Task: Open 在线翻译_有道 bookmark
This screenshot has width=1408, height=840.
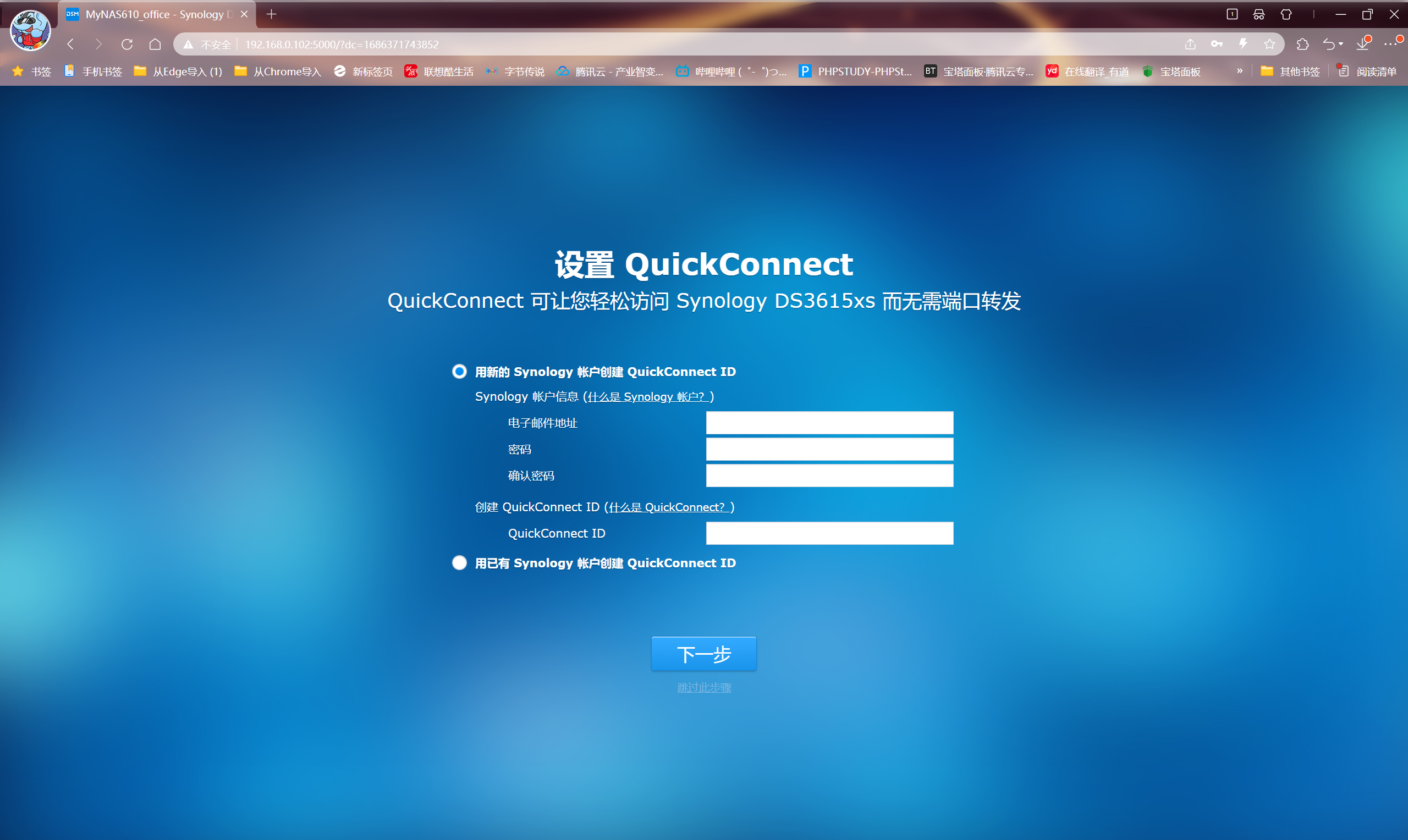Action: 1087,71
